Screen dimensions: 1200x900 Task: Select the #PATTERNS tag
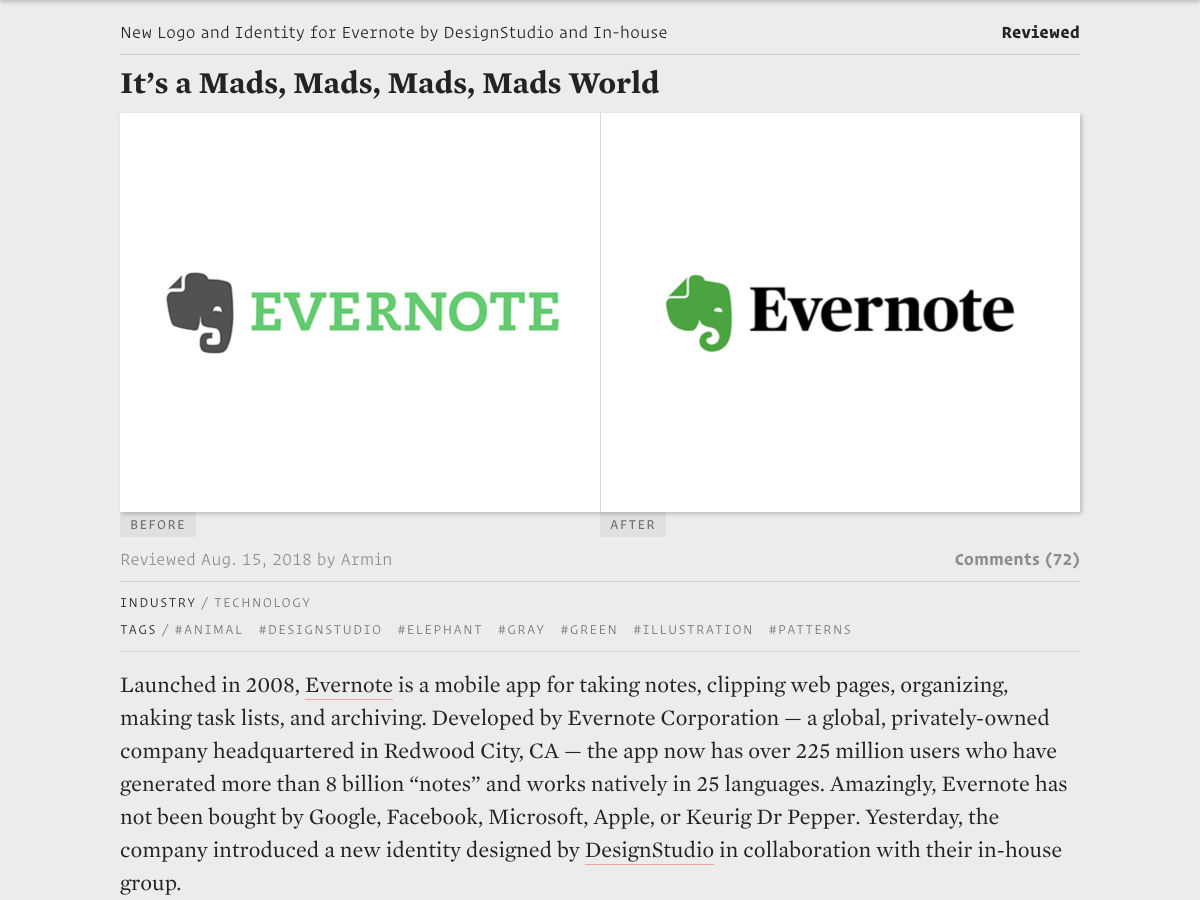click(x=810, y=630)
